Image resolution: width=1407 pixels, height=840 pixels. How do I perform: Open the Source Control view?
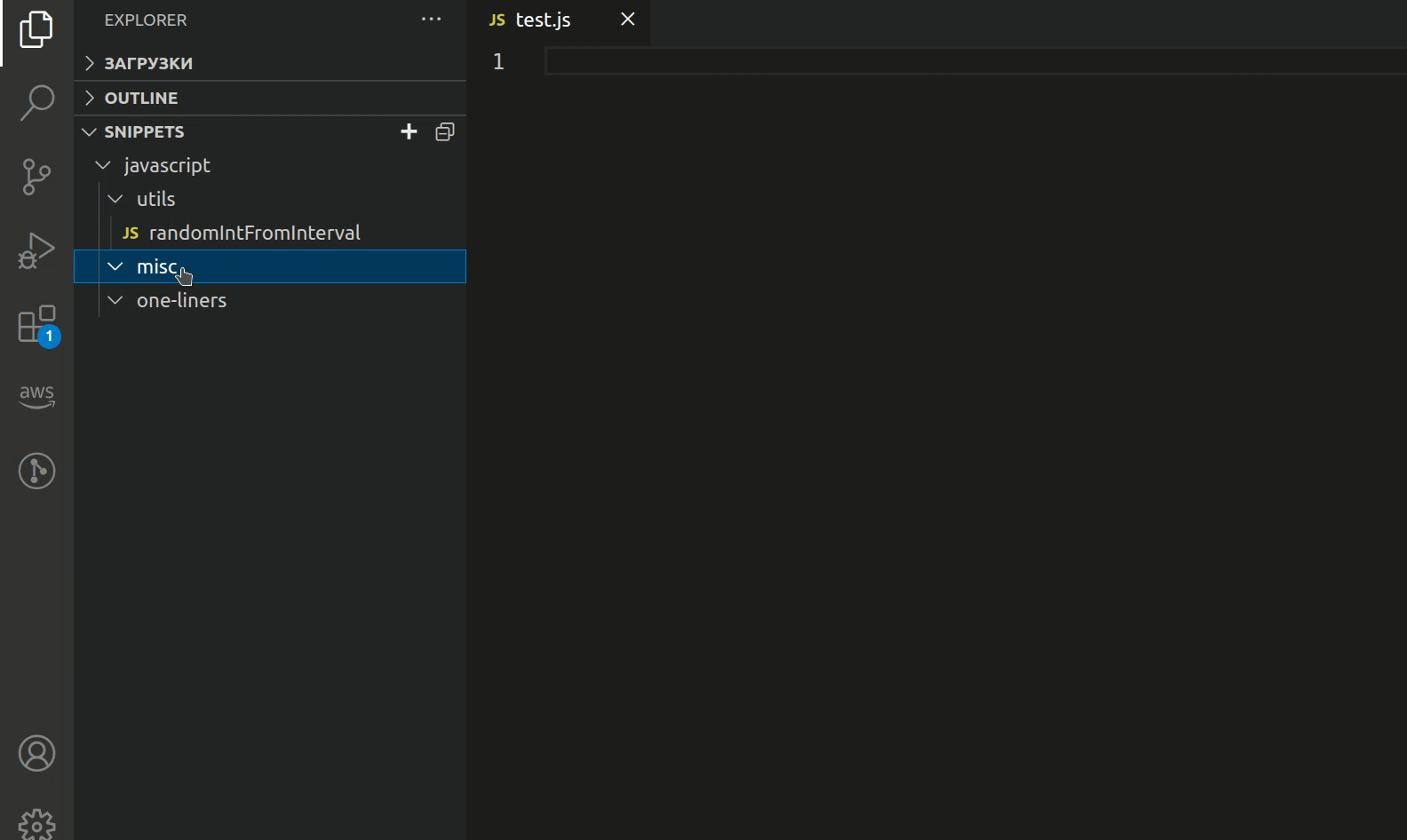(x=36, y=177)
